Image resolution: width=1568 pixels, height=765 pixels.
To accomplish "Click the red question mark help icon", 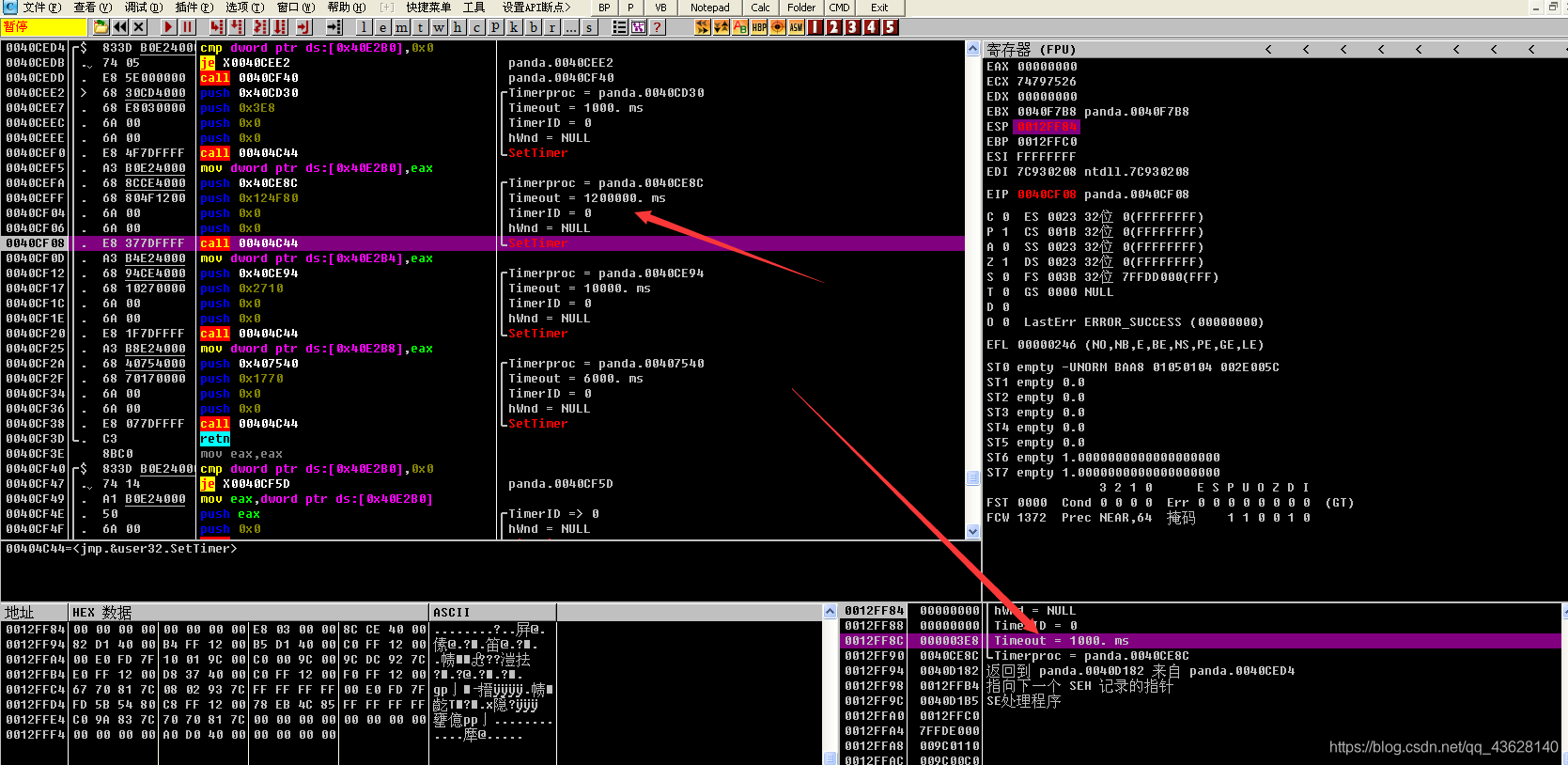I will point(658,27).
